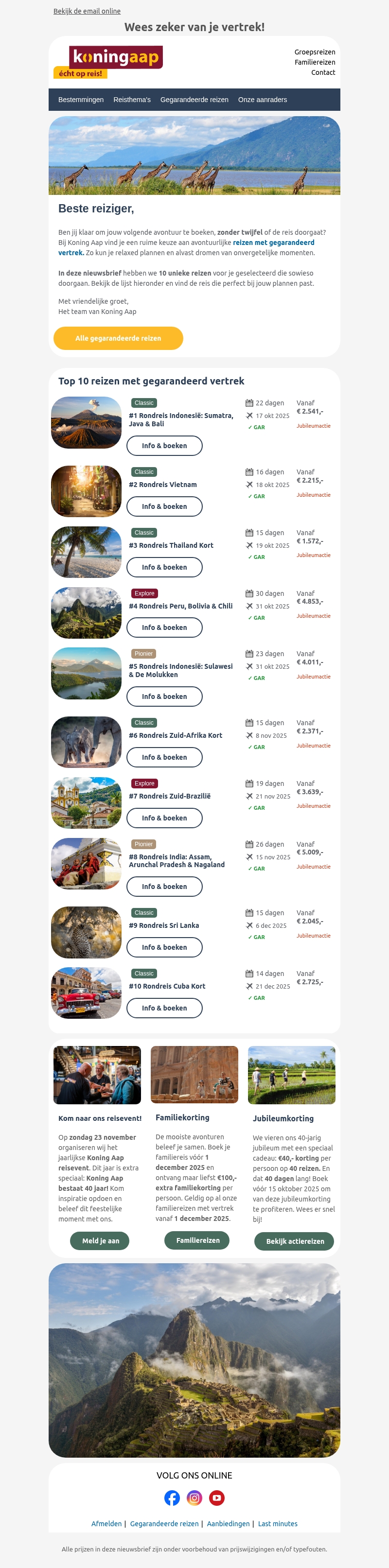
Task: Click the YouTube icon
Action: click(x=217, y=1498)
